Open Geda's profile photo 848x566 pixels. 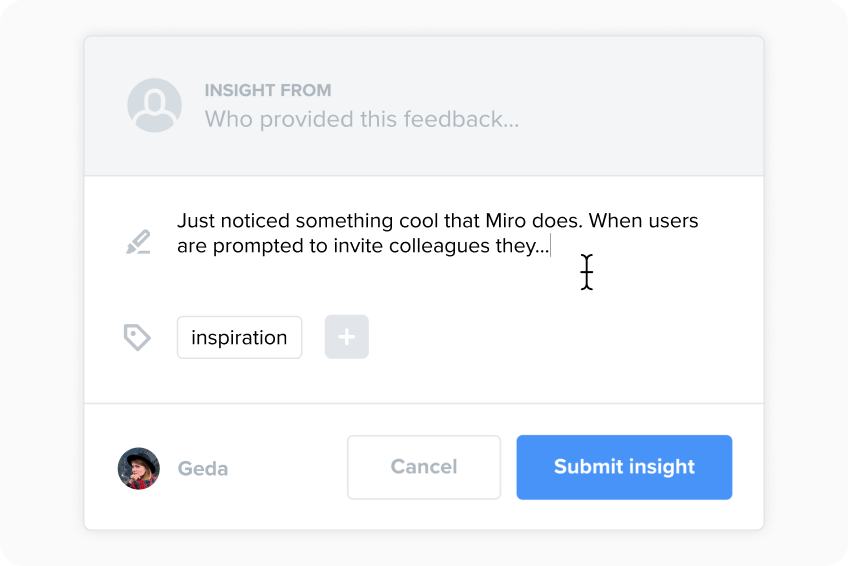tap(138, 468)
